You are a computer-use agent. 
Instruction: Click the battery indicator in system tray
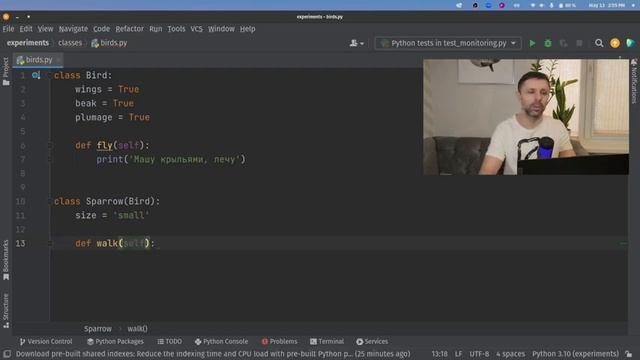(567, 5)
